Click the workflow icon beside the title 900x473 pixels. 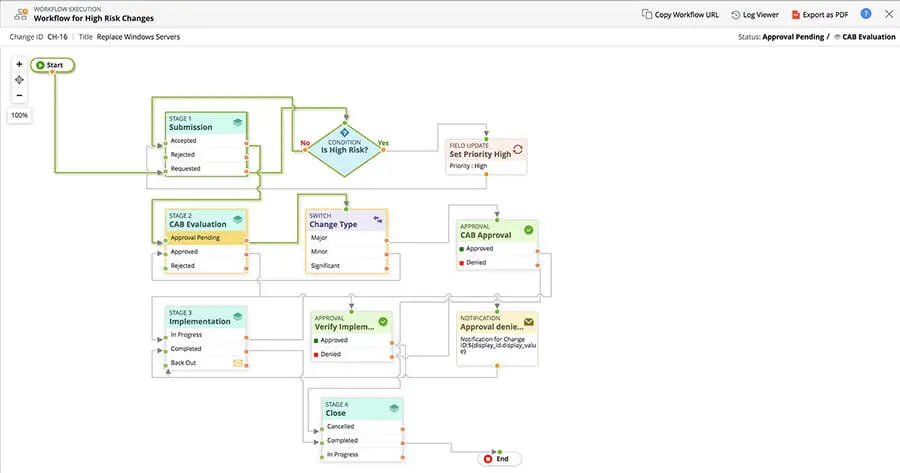coord(21,14)
